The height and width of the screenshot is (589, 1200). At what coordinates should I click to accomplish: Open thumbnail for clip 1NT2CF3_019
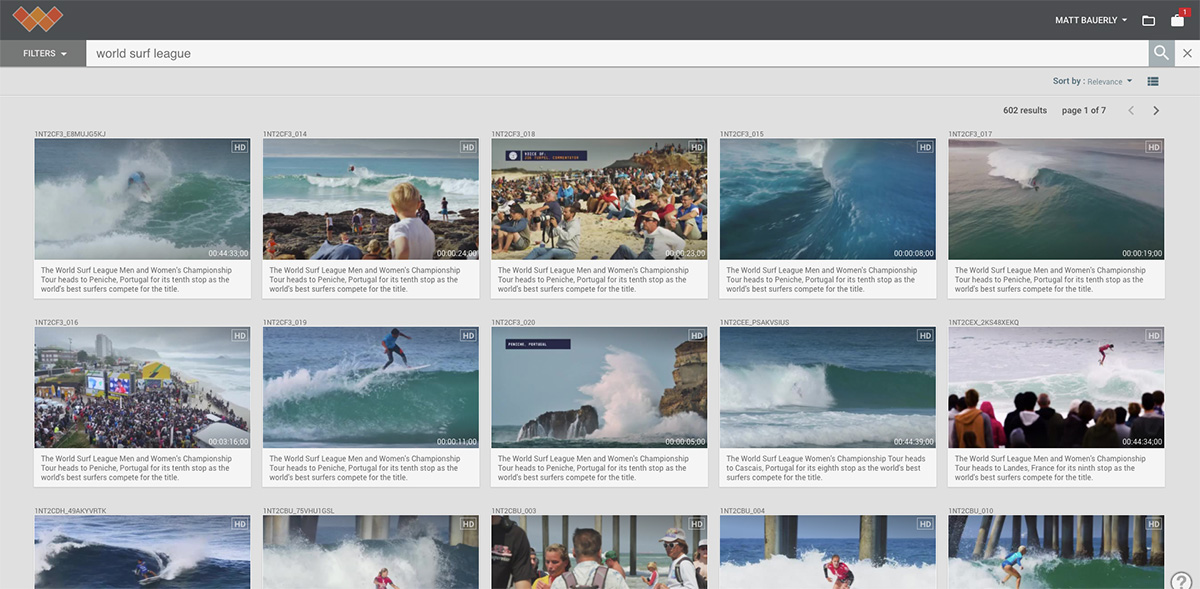[x=370, y=387]
